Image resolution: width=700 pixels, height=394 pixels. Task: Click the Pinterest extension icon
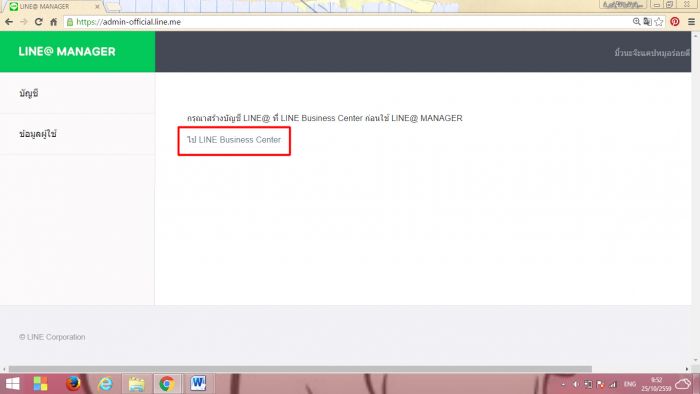675,21
